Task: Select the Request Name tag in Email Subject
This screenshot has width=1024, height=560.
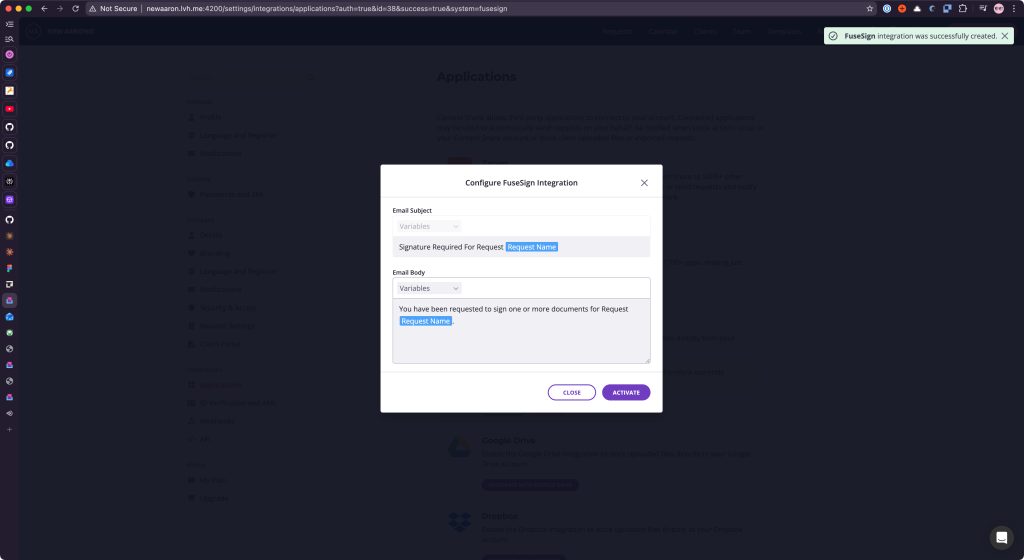Action: coord(532,247)
